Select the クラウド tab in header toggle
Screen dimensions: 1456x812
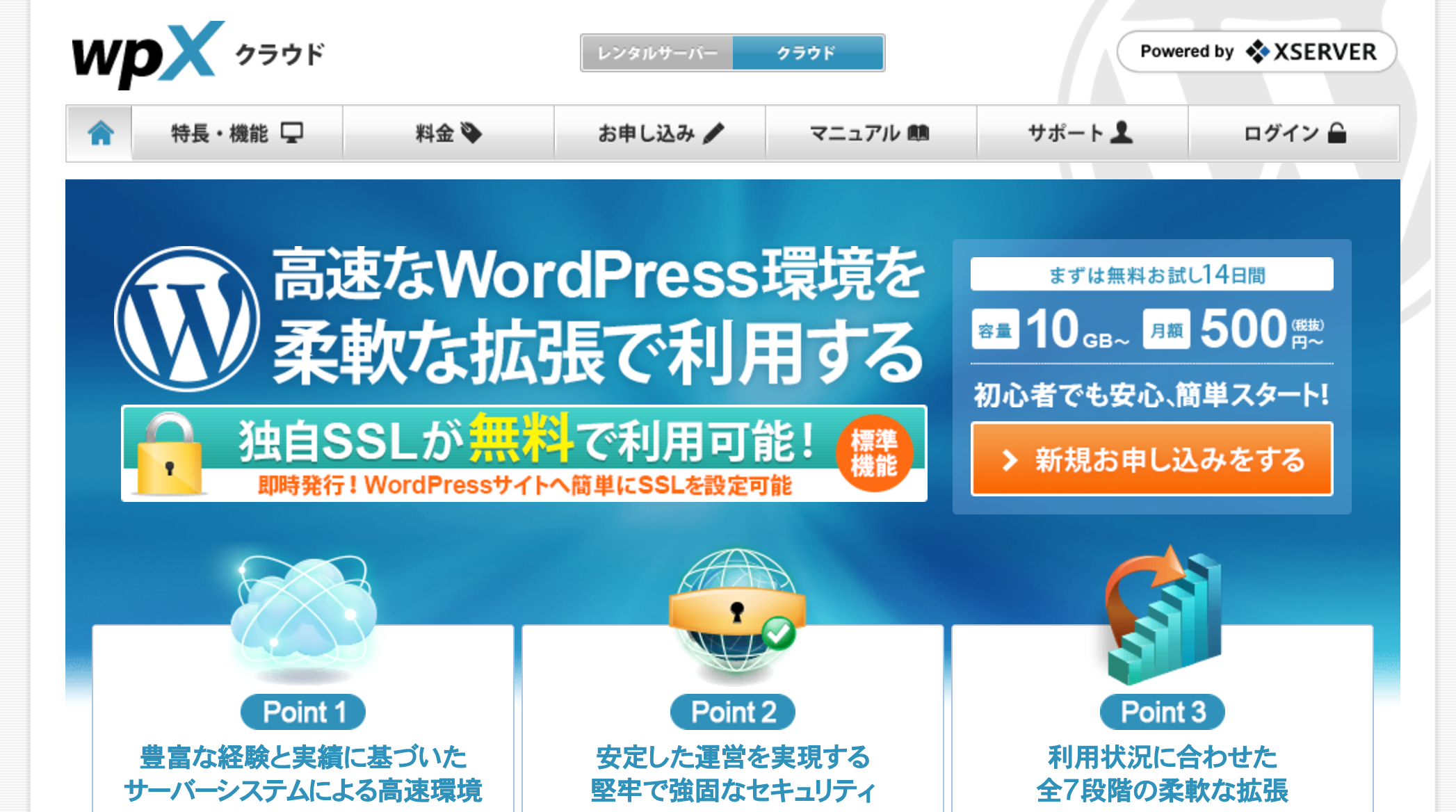pyautogui.click(x=808, y=53)
